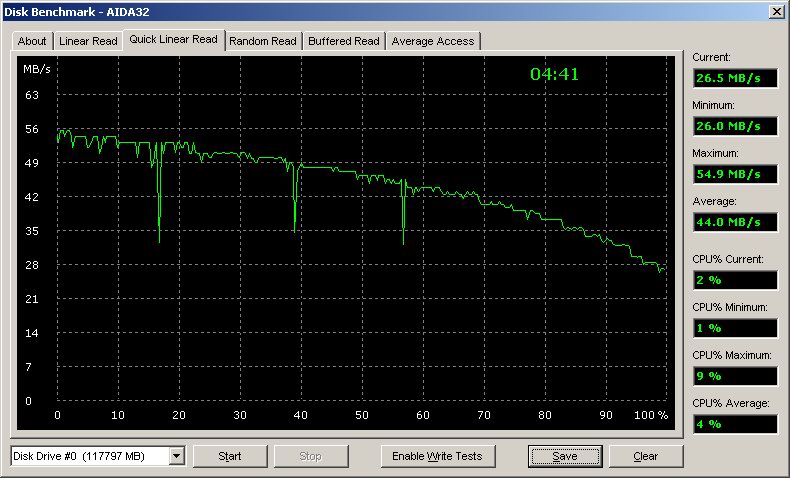
Task: Click the CPU% Minimum 1 % value
Action: point(735,328)
